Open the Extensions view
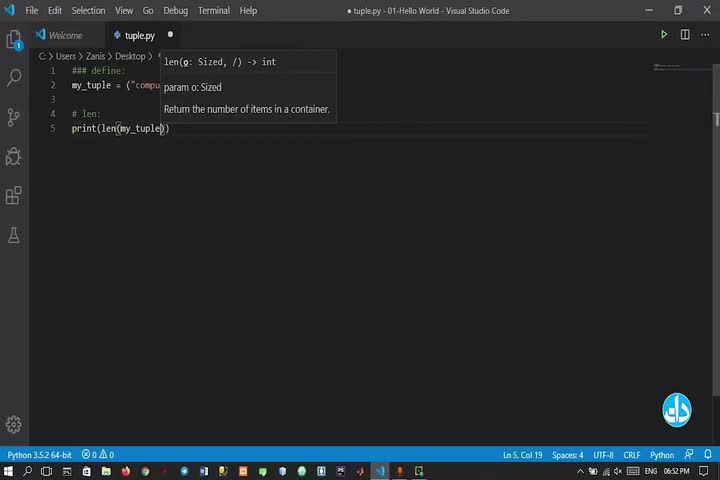The image size is (720, 480). coord(14,195)
